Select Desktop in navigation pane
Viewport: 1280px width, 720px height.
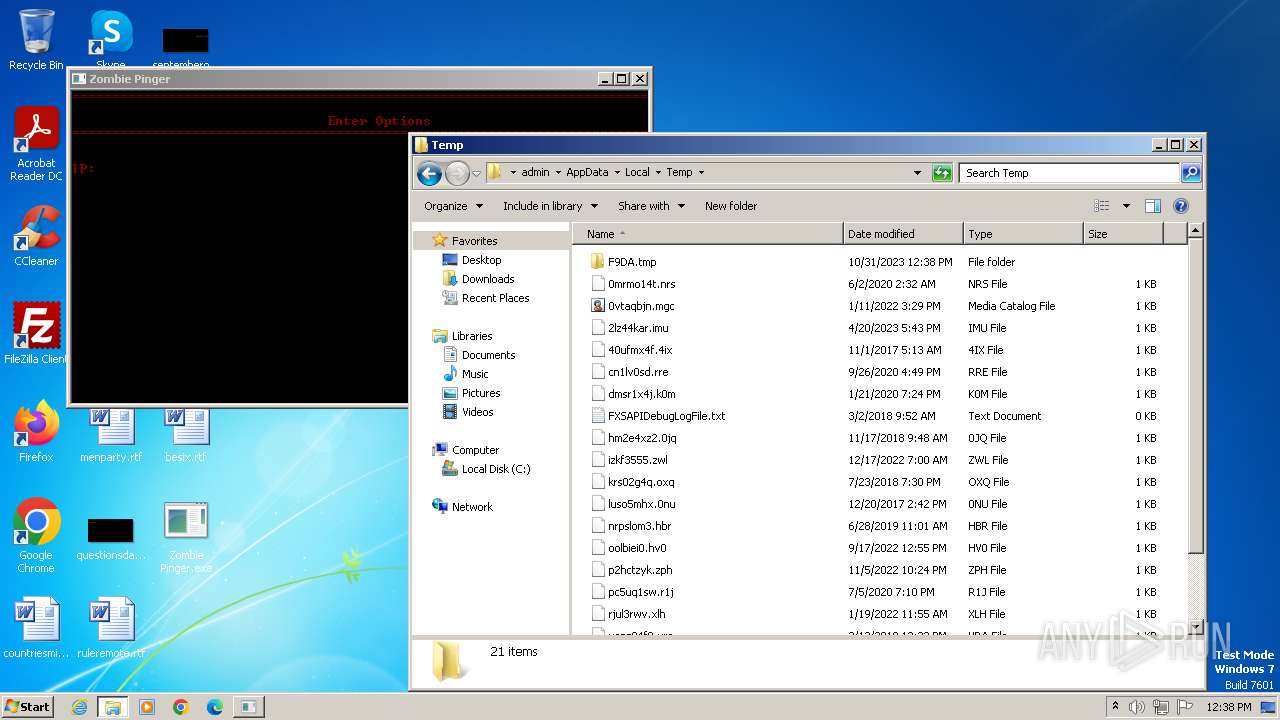(481, 260)
